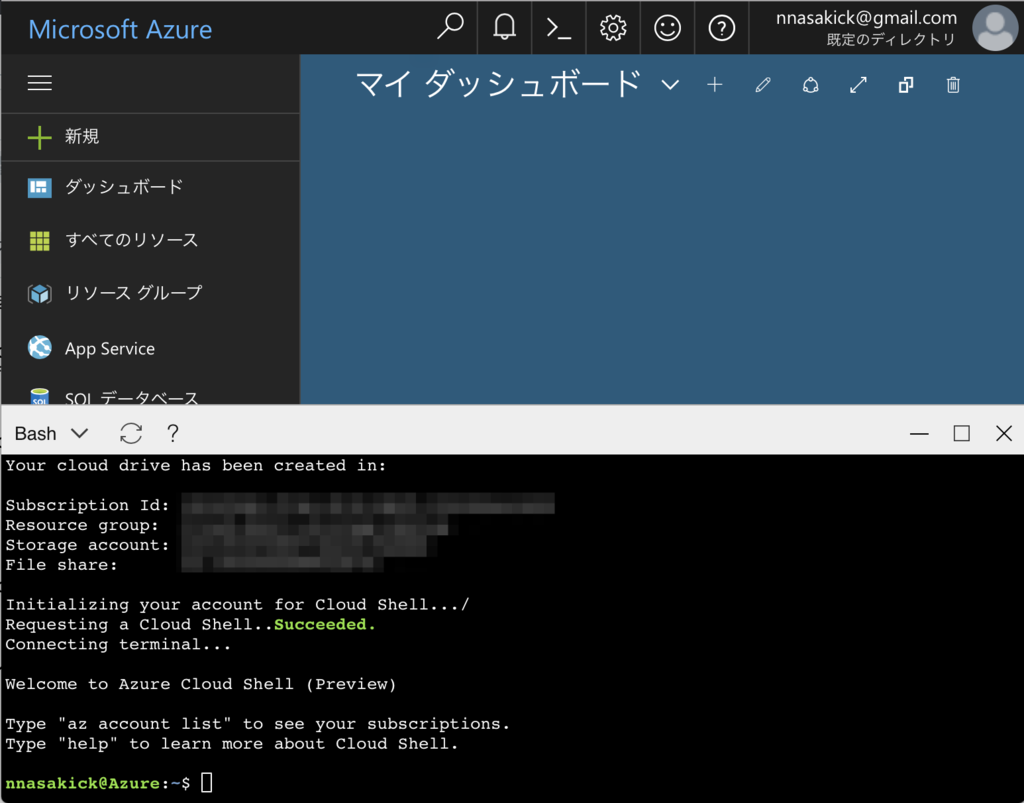Open App Service in sidebar
Screen dimensions: 1024x803
click(x=150, y=348)
